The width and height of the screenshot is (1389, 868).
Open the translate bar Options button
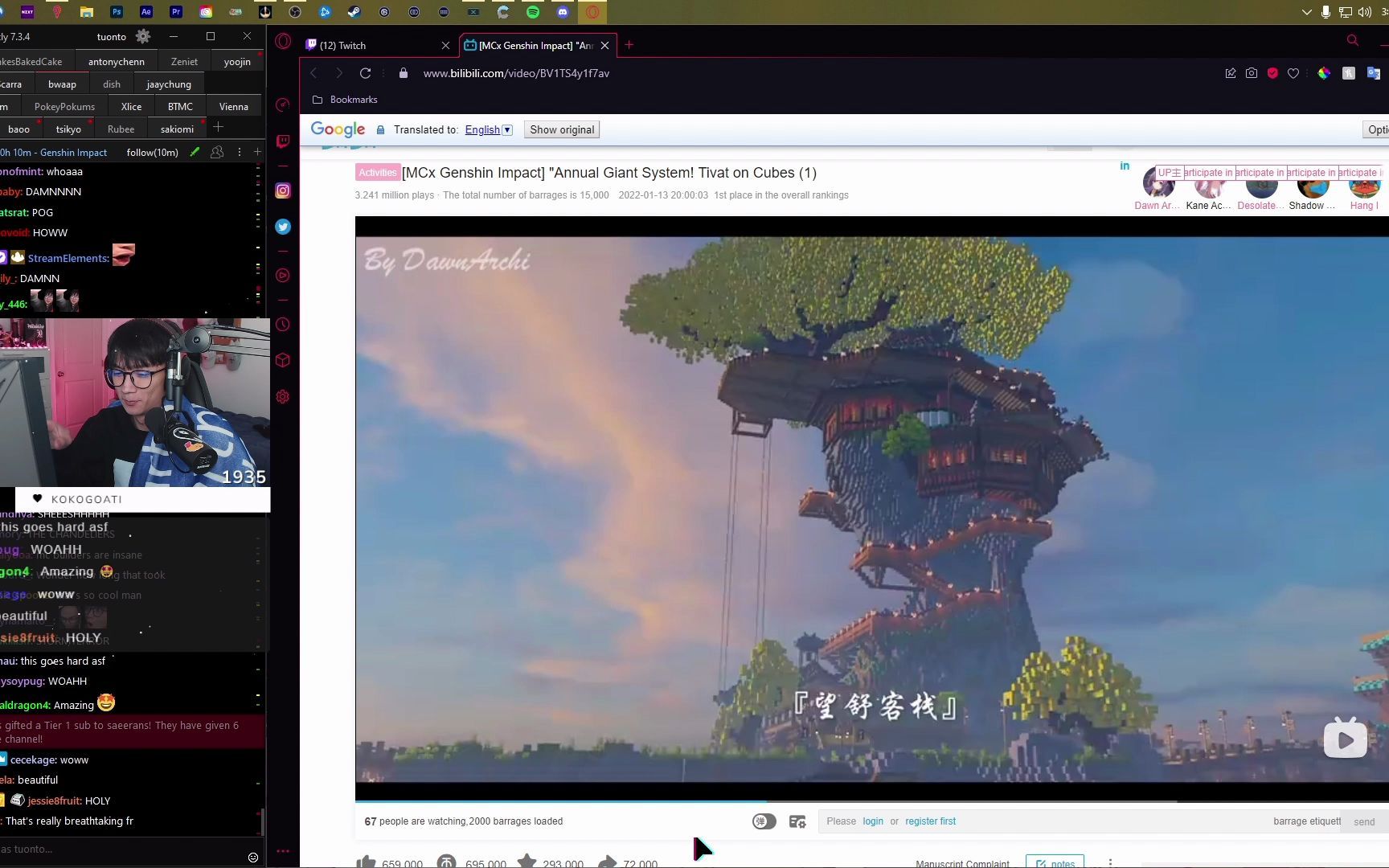[1376, 129]
